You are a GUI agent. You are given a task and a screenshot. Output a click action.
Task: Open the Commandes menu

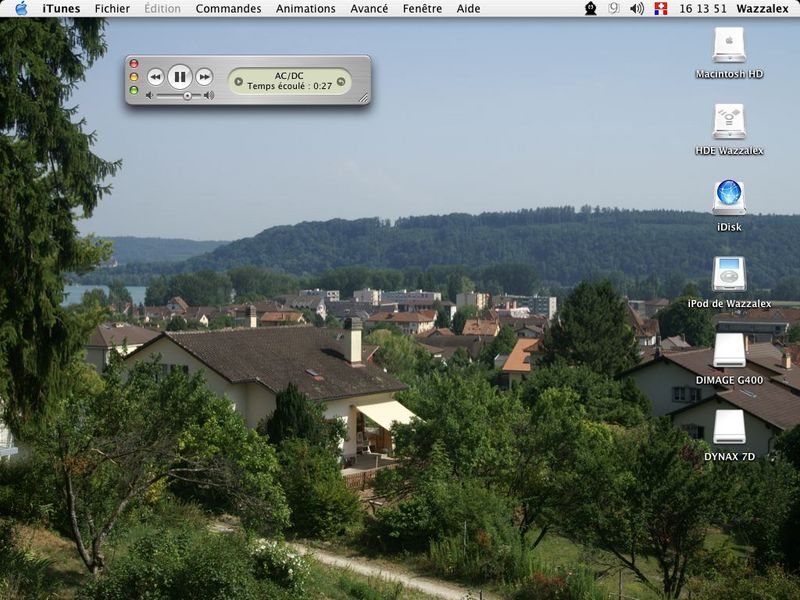pos(228,9)
